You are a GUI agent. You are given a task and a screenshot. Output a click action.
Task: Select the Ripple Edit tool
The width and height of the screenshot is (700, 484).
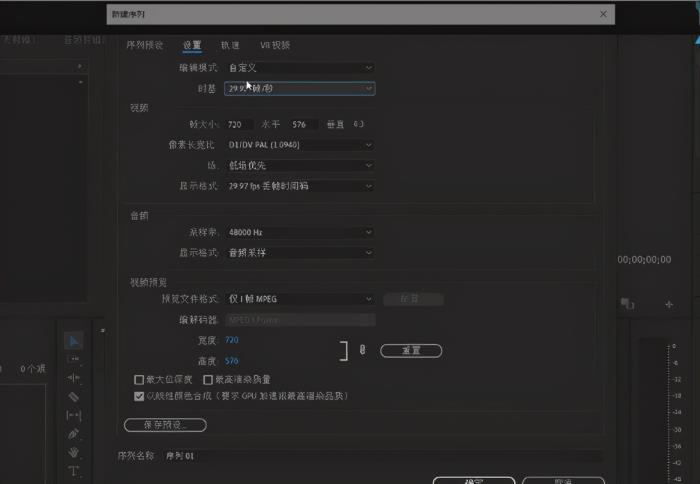click(x=74, y=378)
